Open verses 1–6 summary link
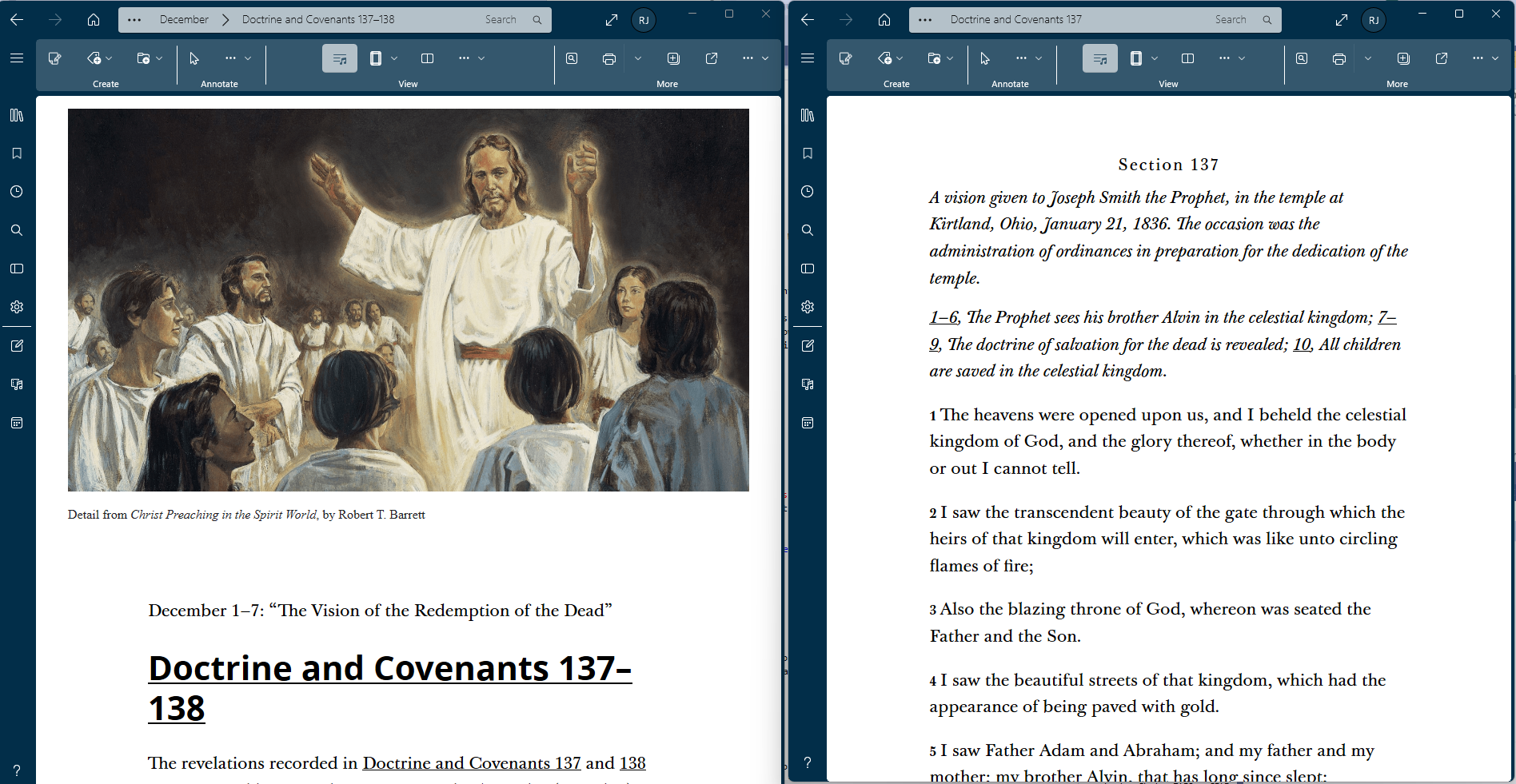This screenshot has height=784, width=1516. [944, 317]
